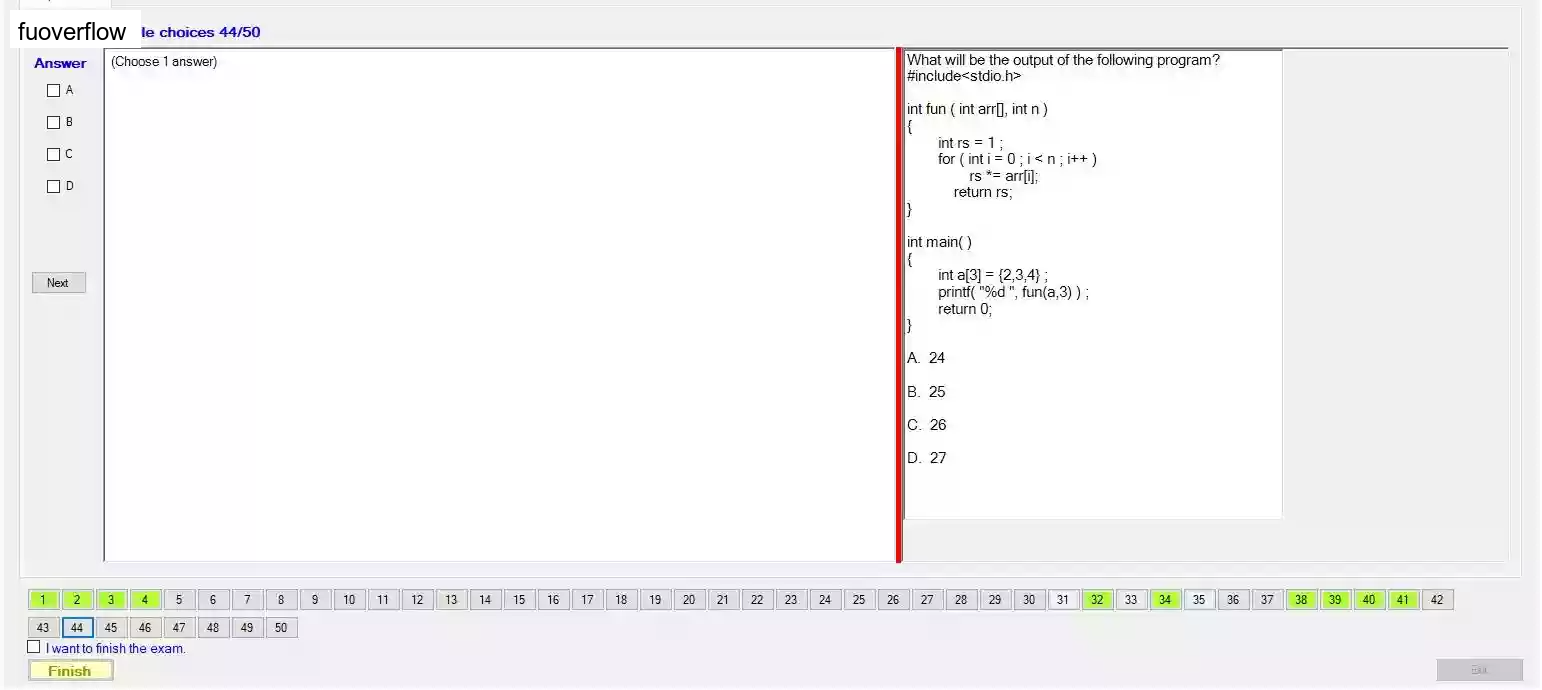Go to question 21

coord(723,600)
